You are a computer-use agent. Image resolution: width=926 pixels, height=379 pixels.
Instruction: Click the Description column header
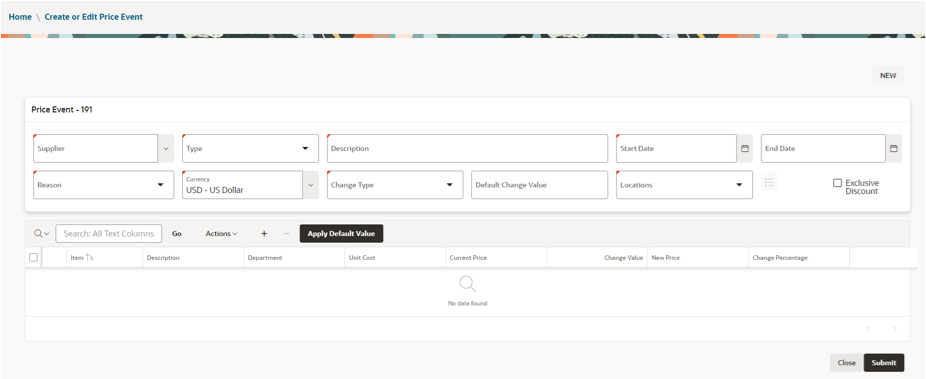coord(164,258)
